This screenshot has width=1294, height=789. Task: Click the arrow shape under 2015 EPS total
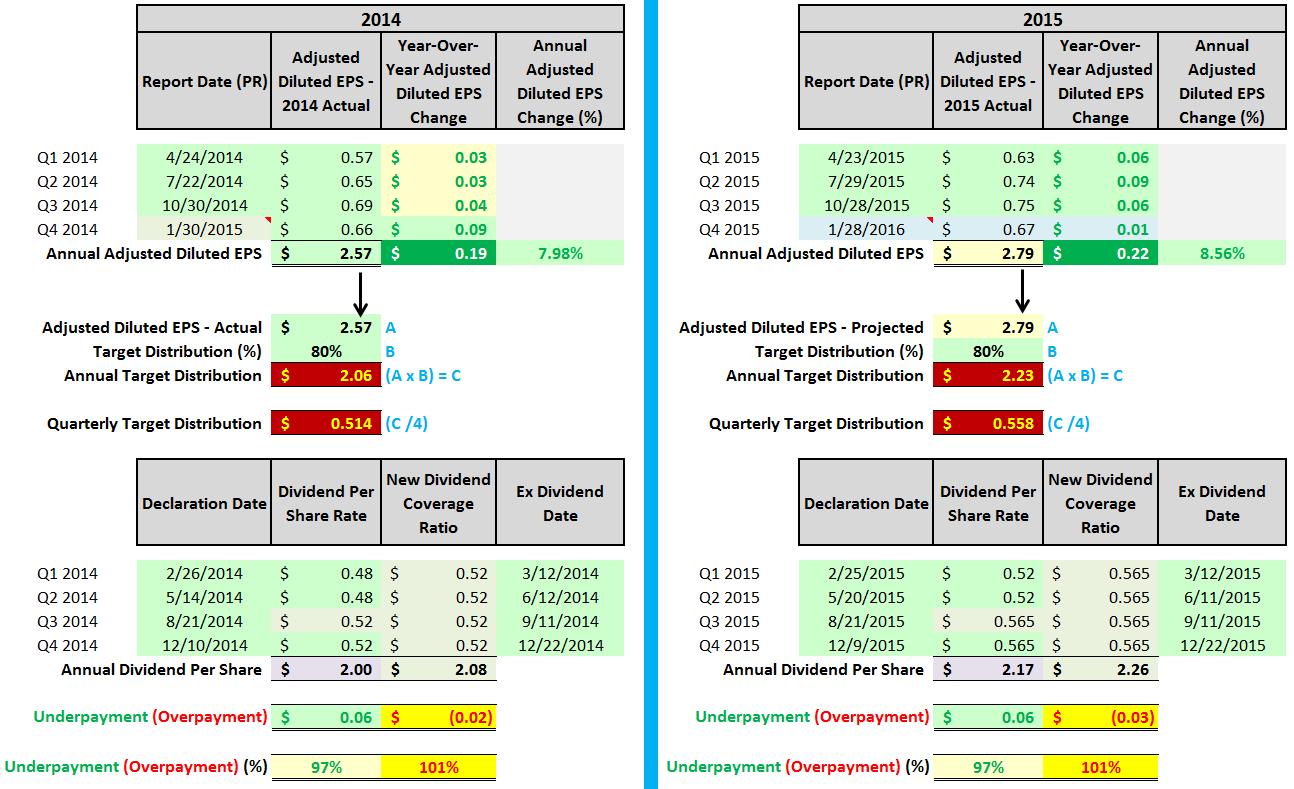click(x=1021, y=285)
